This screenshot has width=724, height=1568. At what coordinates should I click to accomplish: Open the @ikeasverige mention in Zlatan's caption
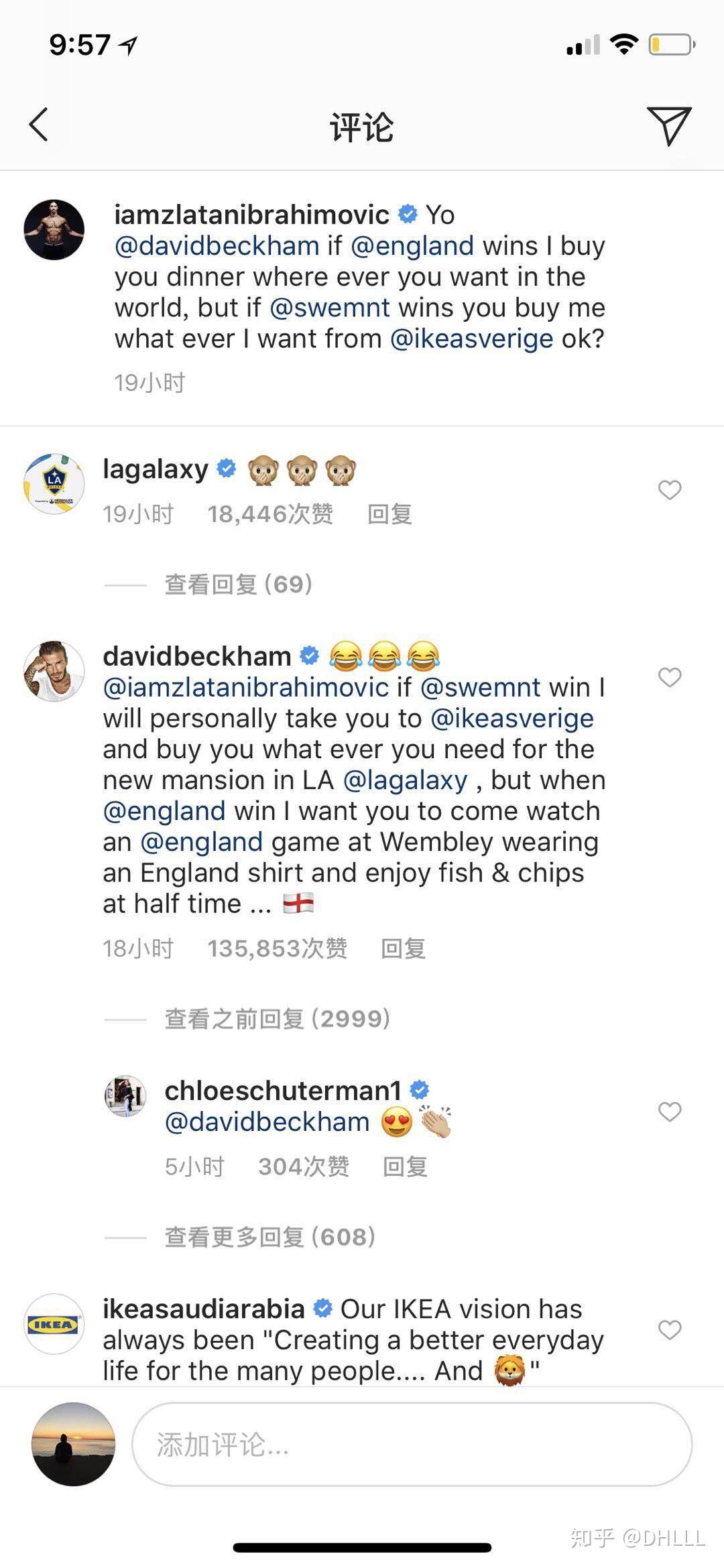click(x=472, y=339)
